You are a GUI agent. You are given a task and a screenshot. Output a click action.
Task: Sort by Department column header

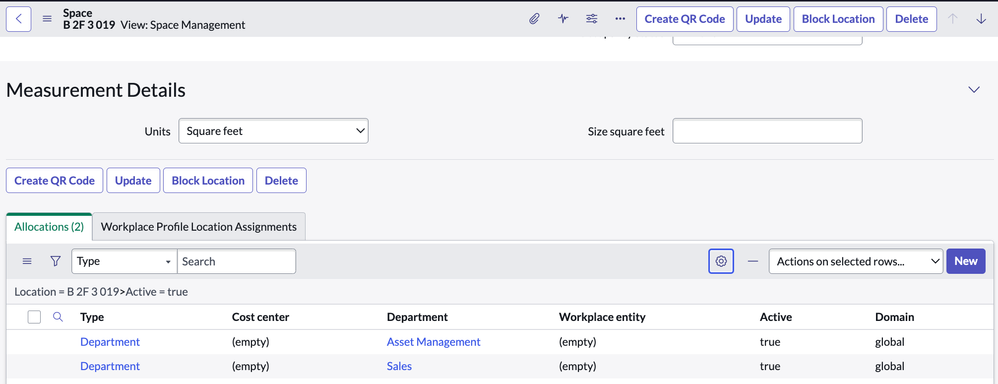(418, 316)
